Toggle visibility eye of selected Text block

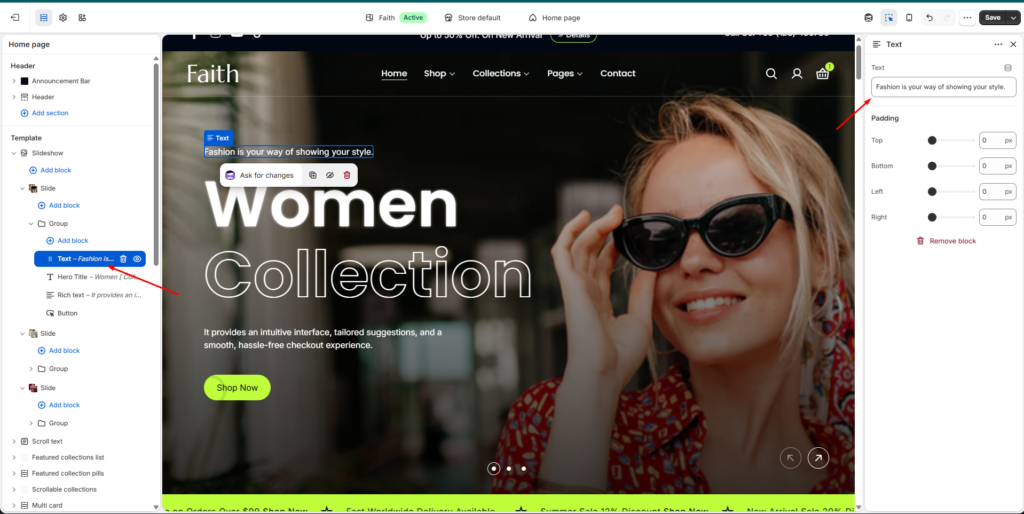click(137, 259)
